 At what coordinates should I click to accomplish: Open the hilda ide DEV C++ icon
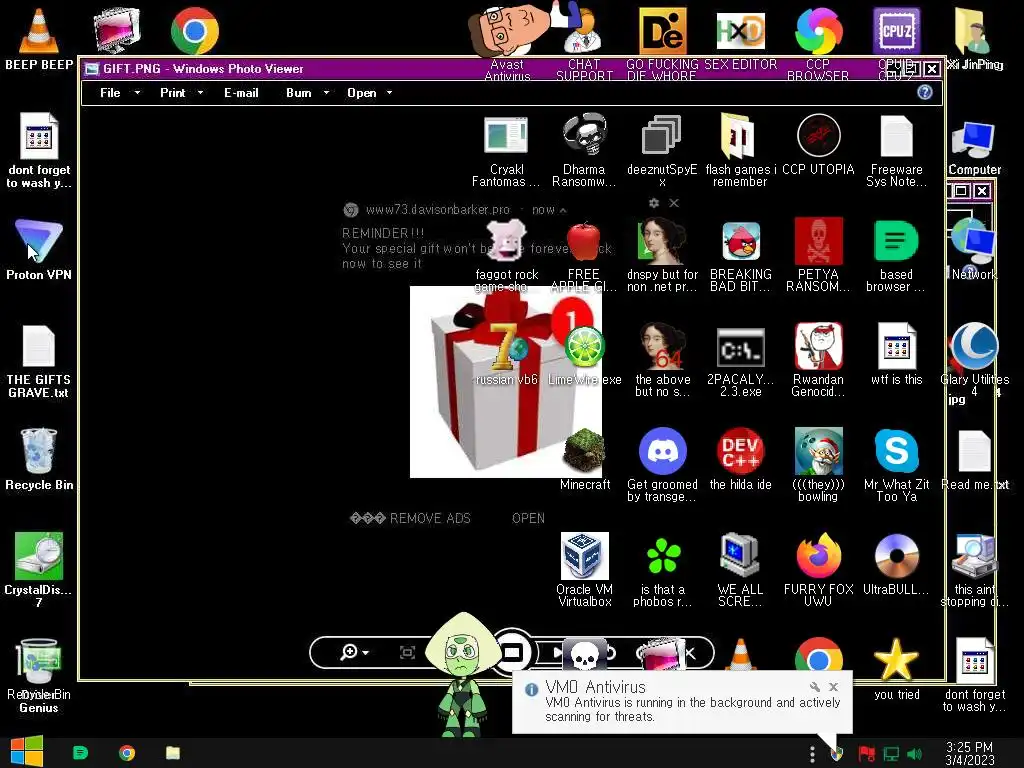tap(741, 451)
